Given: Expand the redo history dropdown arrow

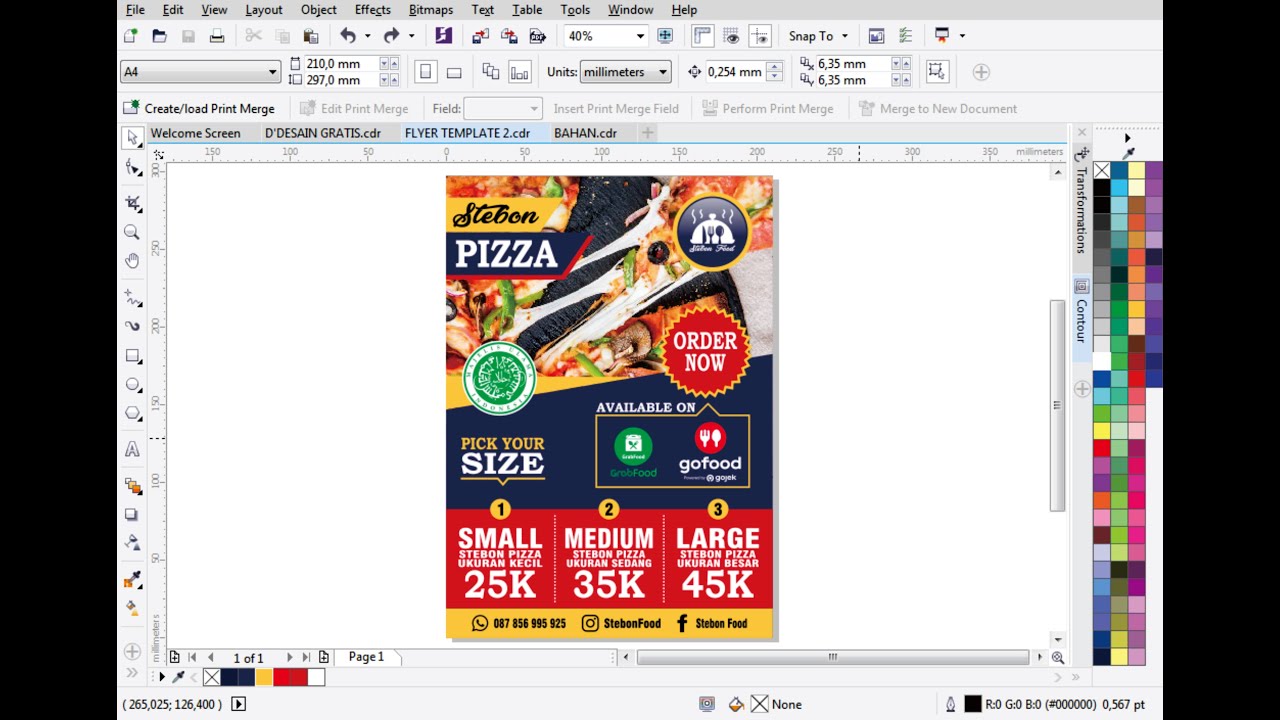Looking at the screenshot, I should point(411,36).
